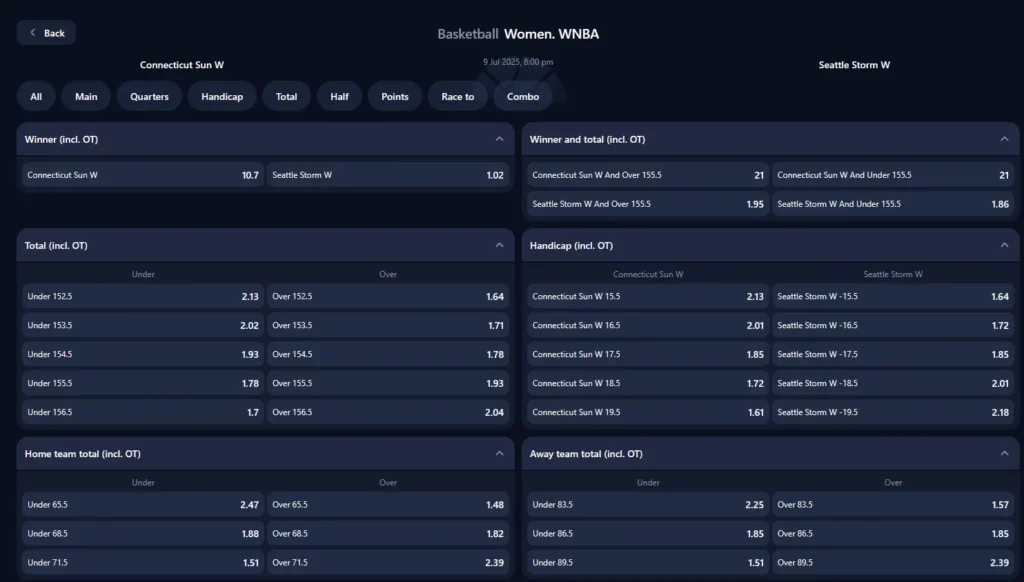The width and height of the screenshot is (1024, 582).
Task: Select the All filter tab
Action: pyautogui.click(x=36, y=96)
